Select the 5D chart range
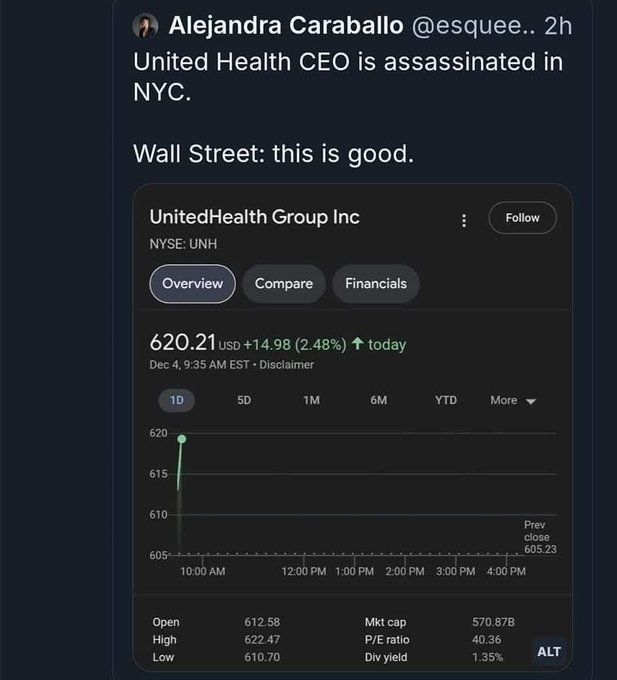The image size is (617, 680). [x=244, y=400]
